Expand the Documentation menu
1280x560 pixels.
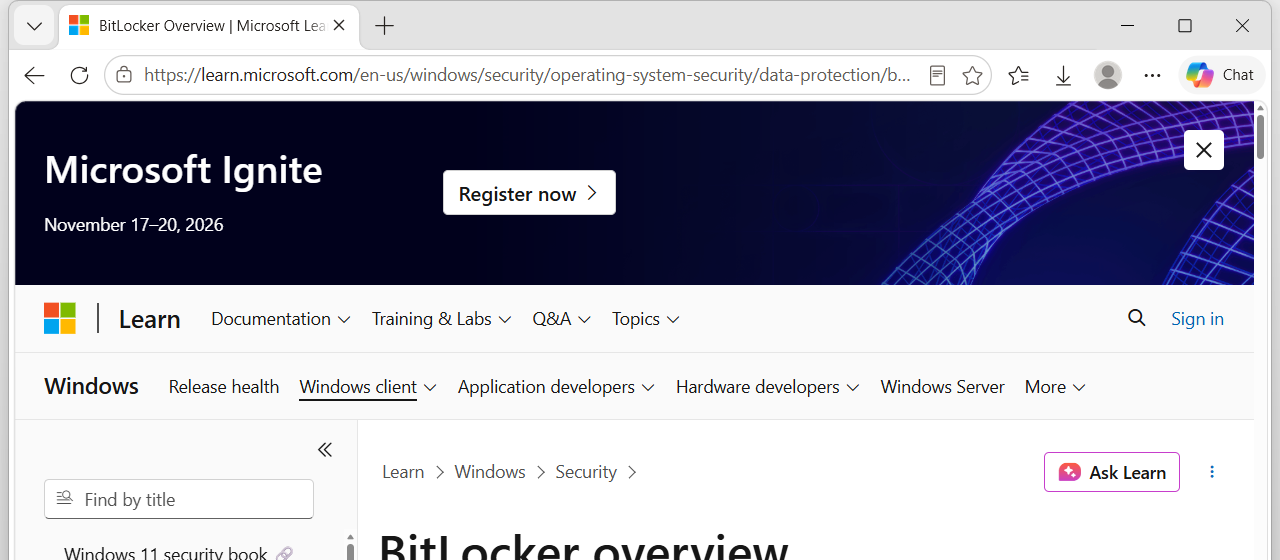tap(281, 319)
